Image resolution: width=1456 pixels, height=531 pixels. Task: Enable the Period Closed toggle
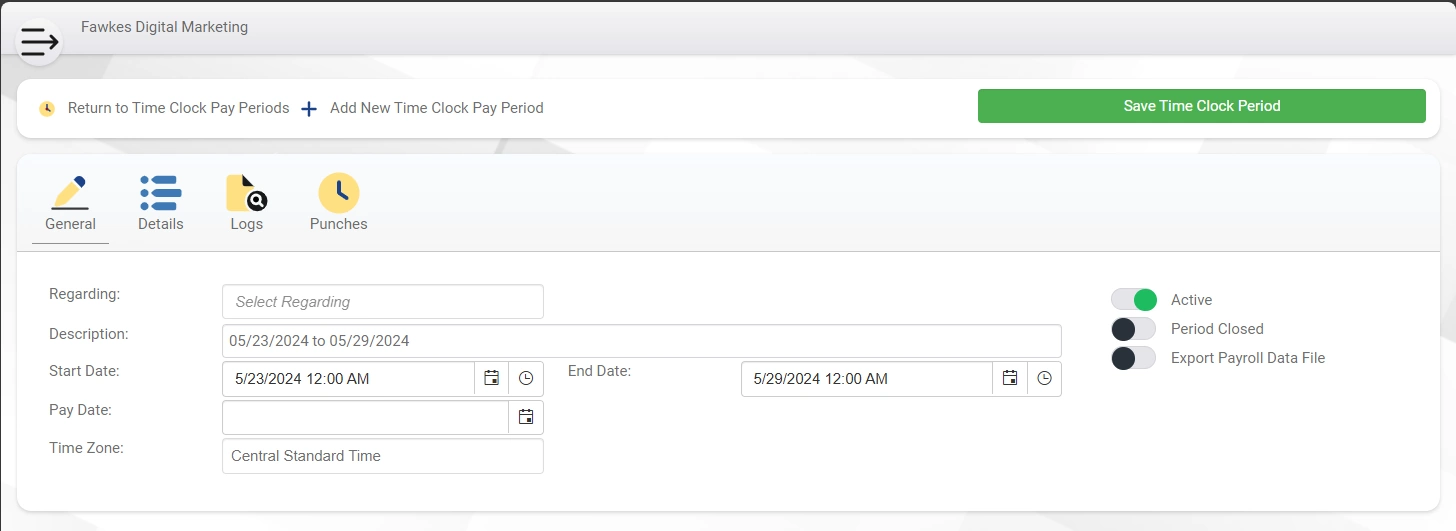coord(1134,329)
